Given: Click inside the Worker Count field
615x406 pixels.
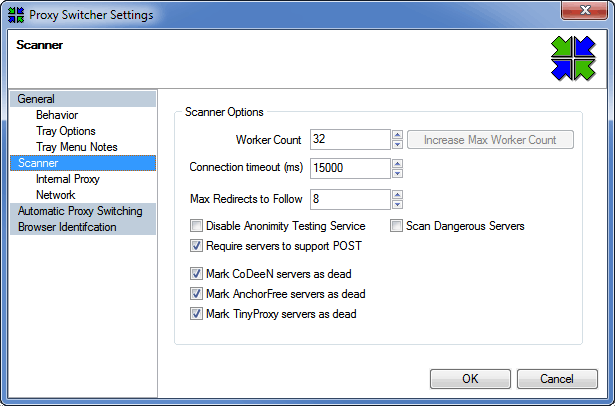Looking at the screenshot, I should (350, 140).
